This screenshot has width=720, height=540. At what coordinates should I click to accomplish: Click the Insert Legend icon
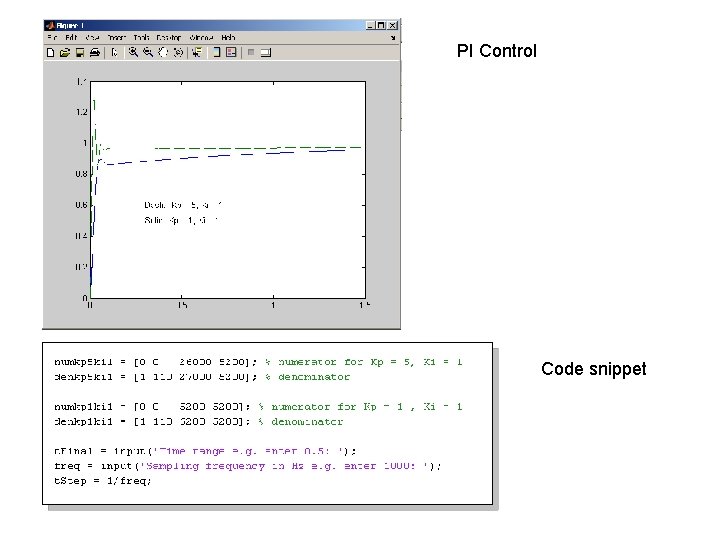pos(231,52)
